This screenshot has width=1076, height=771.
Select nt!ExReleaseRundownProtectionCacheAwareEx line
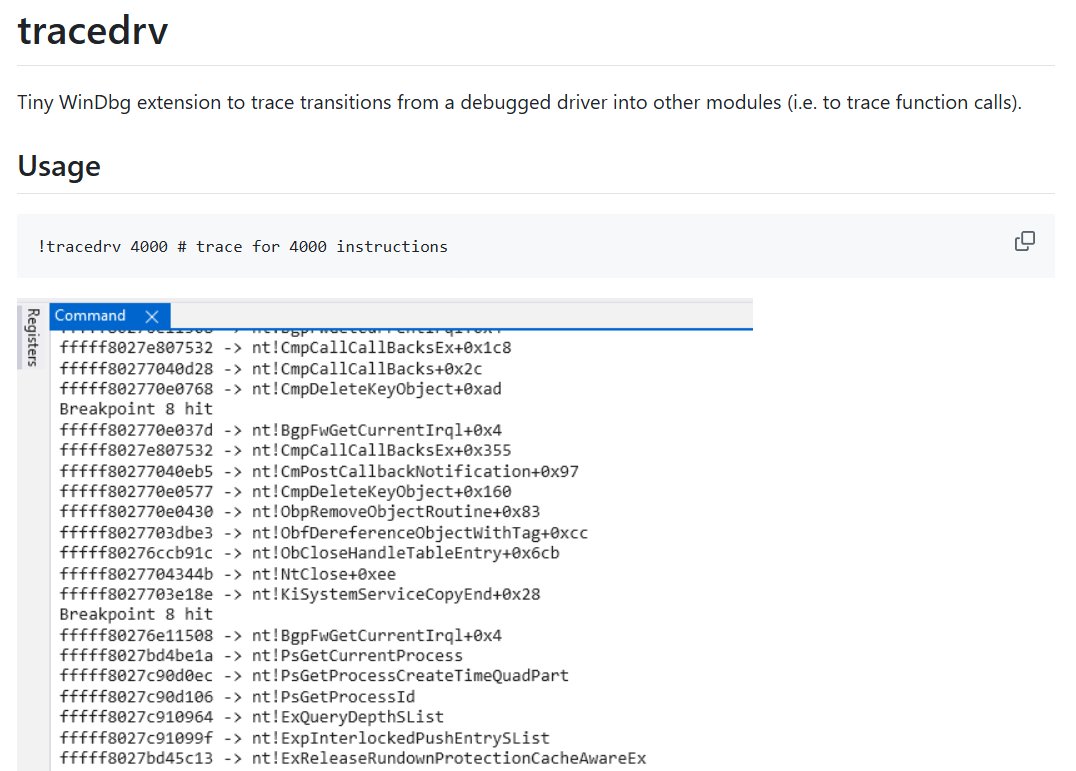pyautogui.click(x=353, y=758)
